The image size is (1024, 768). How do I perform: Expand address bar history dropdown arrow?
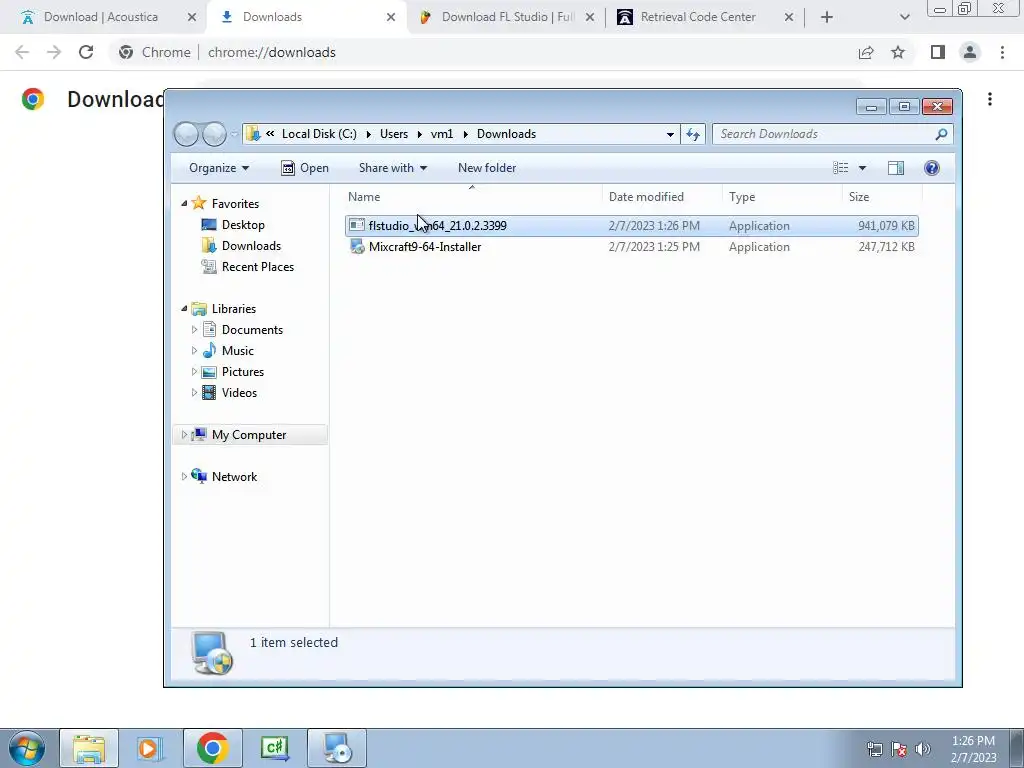[x=670, y=134]
